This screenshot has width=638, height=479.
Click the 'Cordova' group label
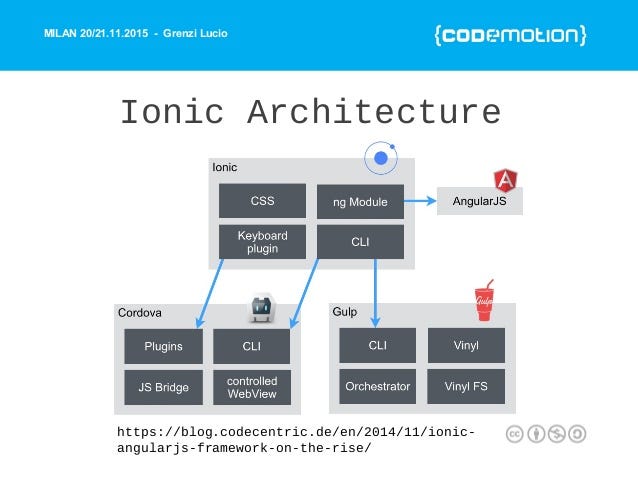140,313
